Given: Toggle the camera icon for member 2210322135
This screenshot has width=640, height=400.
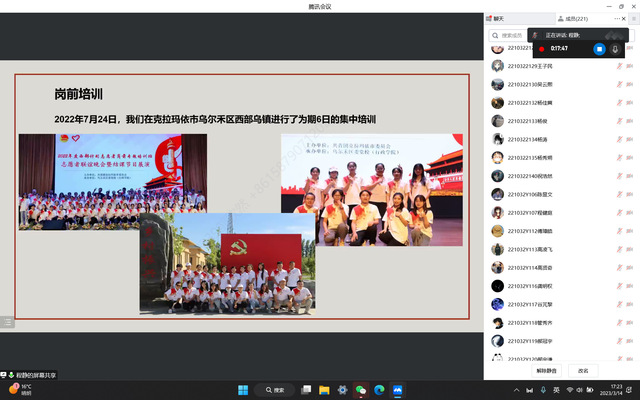Looking at the screenshot, I should pos(629,158).
